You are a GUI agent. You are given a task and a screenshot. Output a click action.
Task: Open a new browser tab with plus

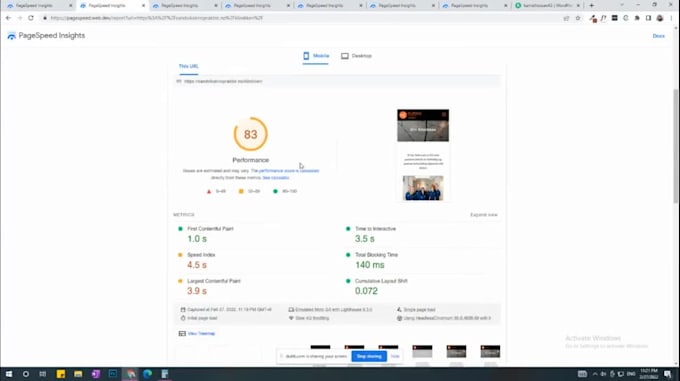(x=592, y=6)
